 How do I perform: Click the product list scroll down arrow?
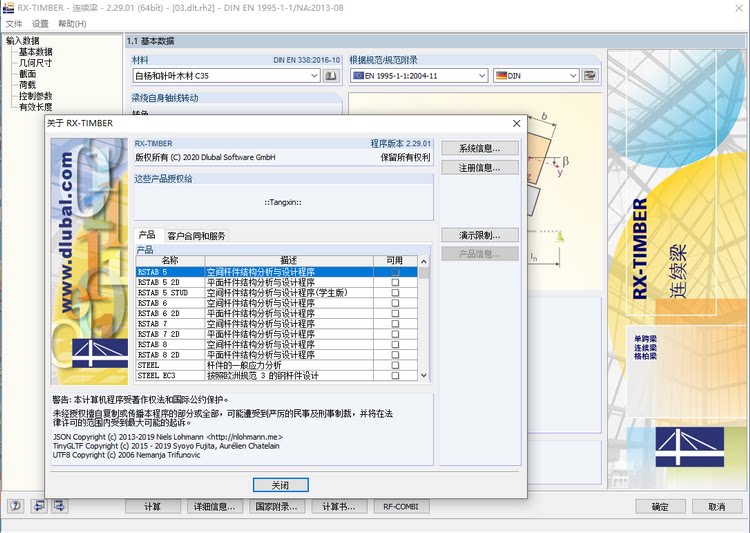[423, 376]
